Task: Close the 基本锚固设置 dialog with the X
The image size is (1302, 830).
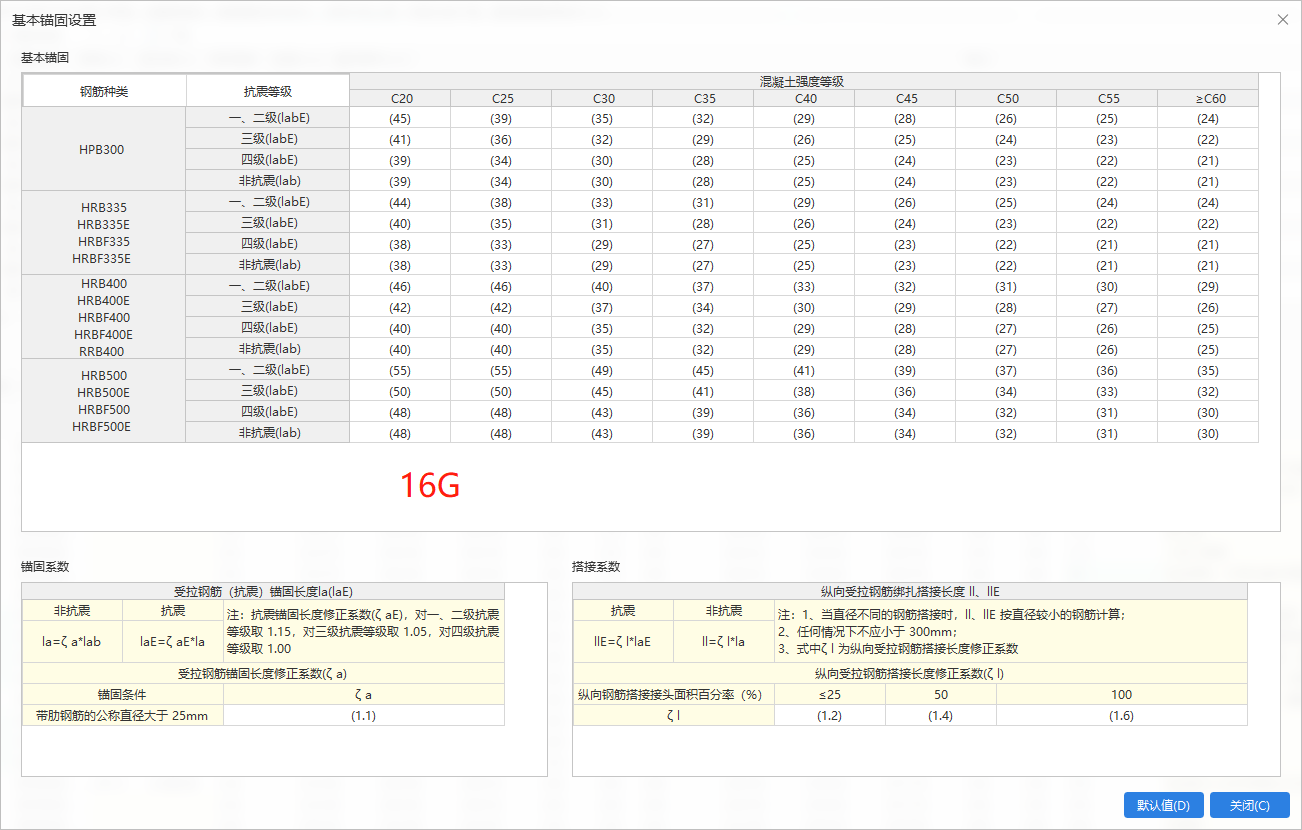Action: (x=1283, y=19)
